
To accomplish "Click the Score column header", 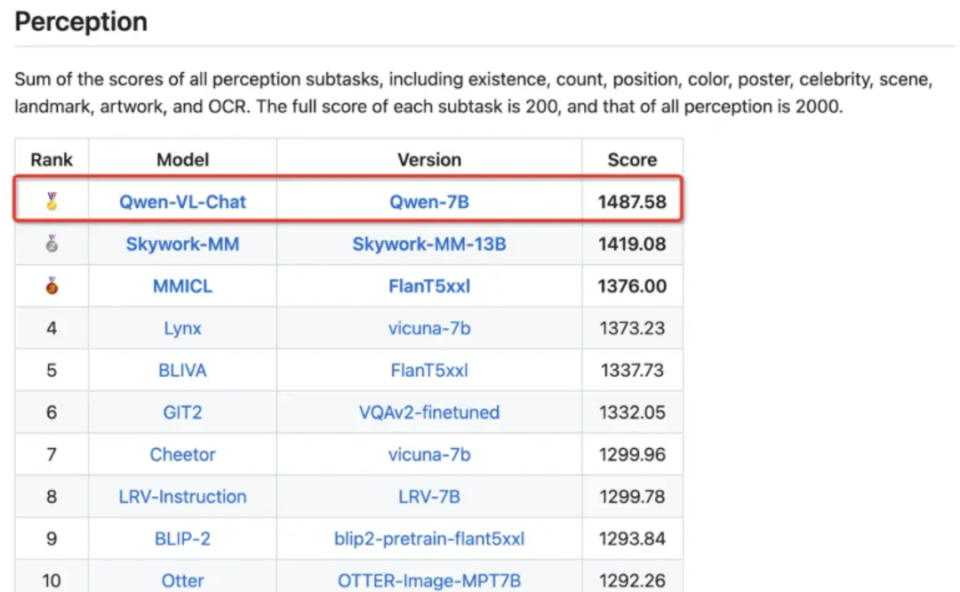I will click(632, 160).
